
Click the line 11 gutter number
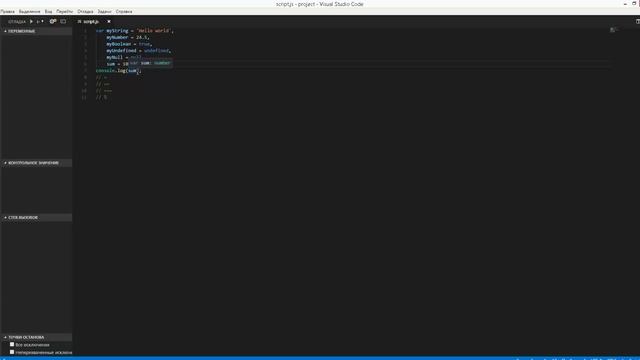point(84,98)
